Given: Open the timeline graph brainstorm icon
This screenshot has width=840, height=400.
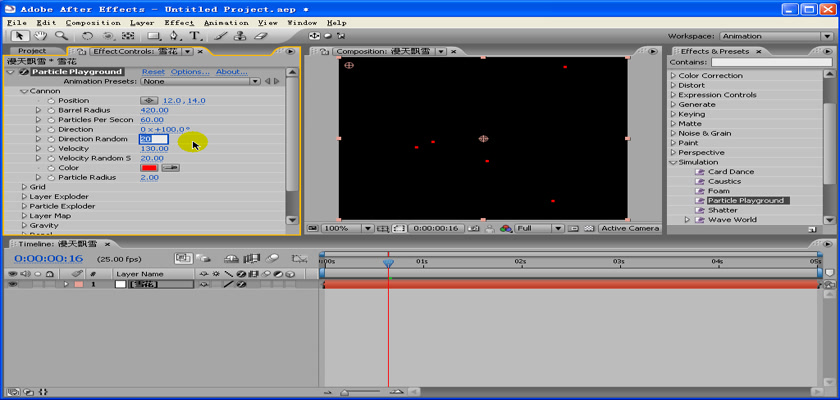Looking at the screenshot, I should (299, 258).
